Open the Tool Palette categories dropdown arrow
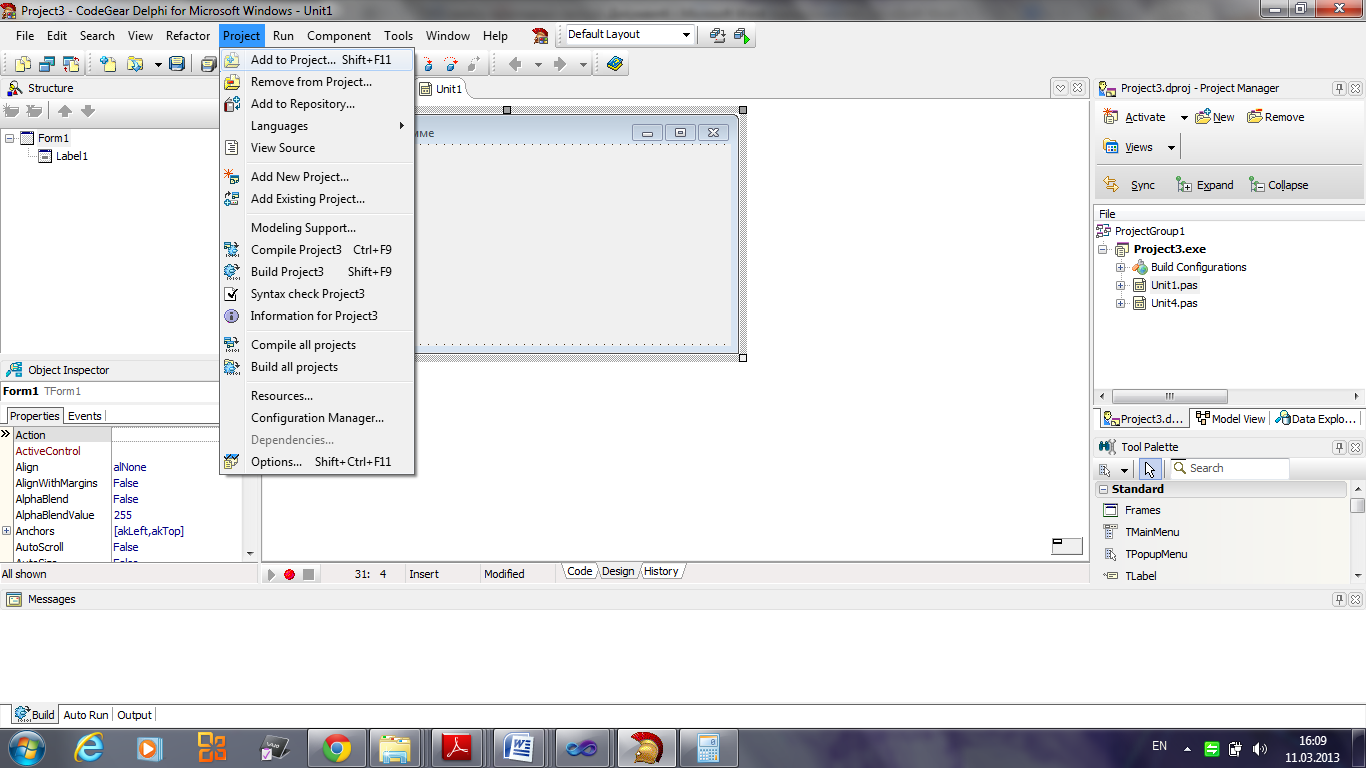Viewport: 1366px width, 768px height. click(1125, 470)
